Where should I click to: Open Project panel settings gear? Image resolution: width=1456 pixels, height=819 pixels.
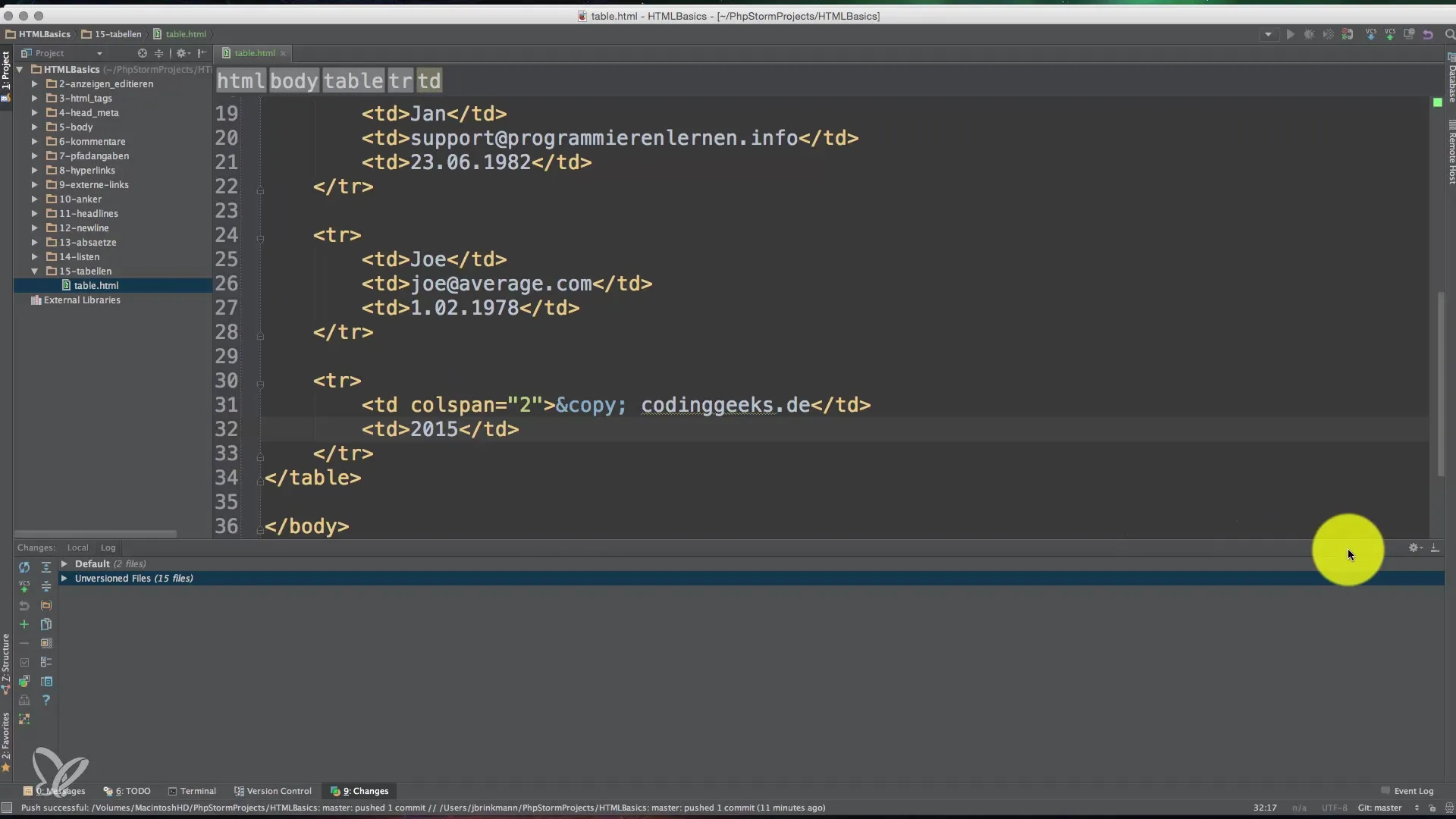183,53
